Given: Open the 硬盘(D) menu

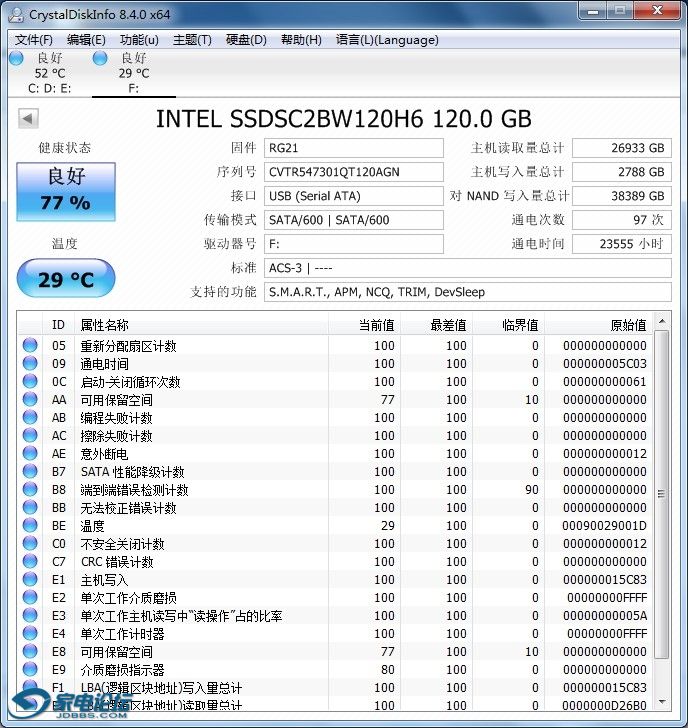Looking at the screenshot, I should [x=246, y=40].
